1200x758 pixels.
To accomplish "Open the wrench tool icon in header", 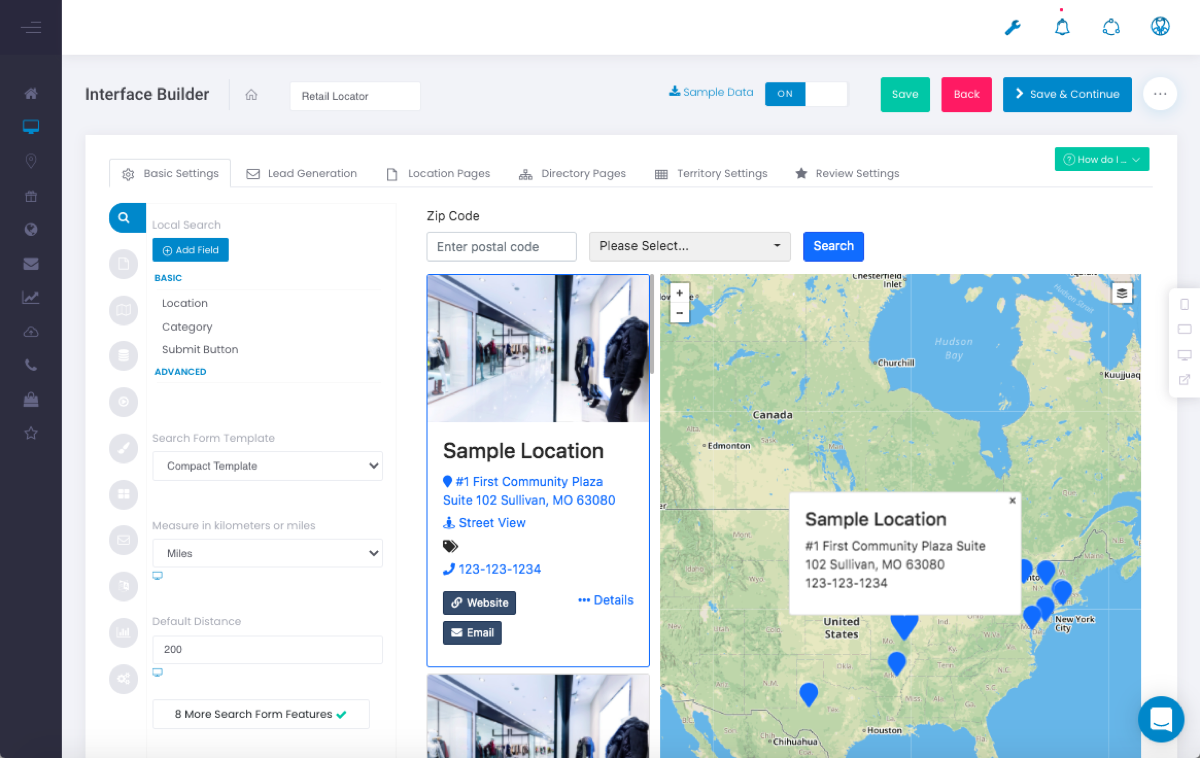I will 1012,27.
